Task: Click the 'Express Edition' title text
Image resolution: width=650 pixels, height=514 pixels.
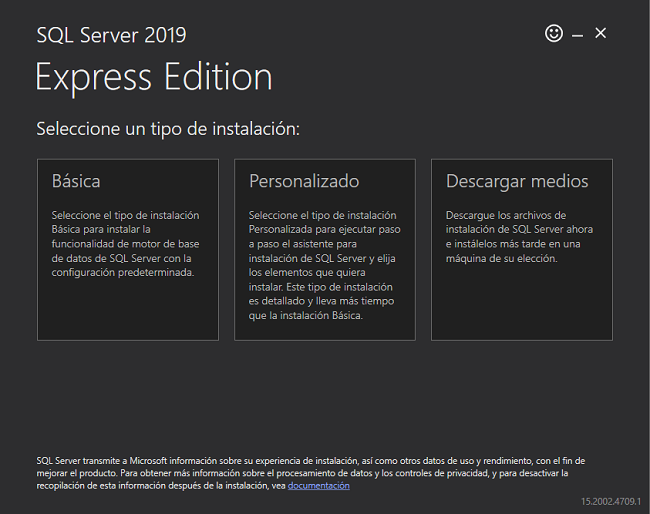Action: [x=154, y=78]
